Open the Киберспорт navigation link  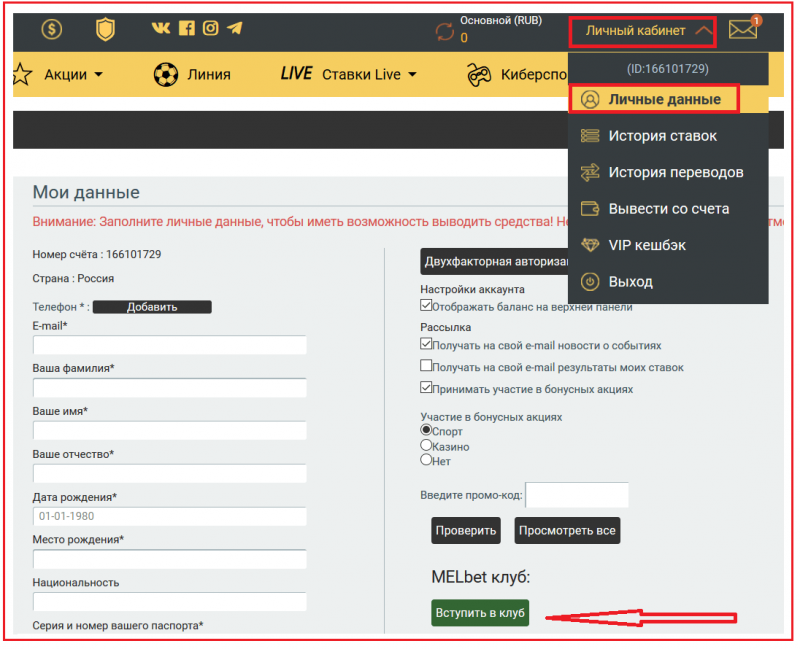534,74
